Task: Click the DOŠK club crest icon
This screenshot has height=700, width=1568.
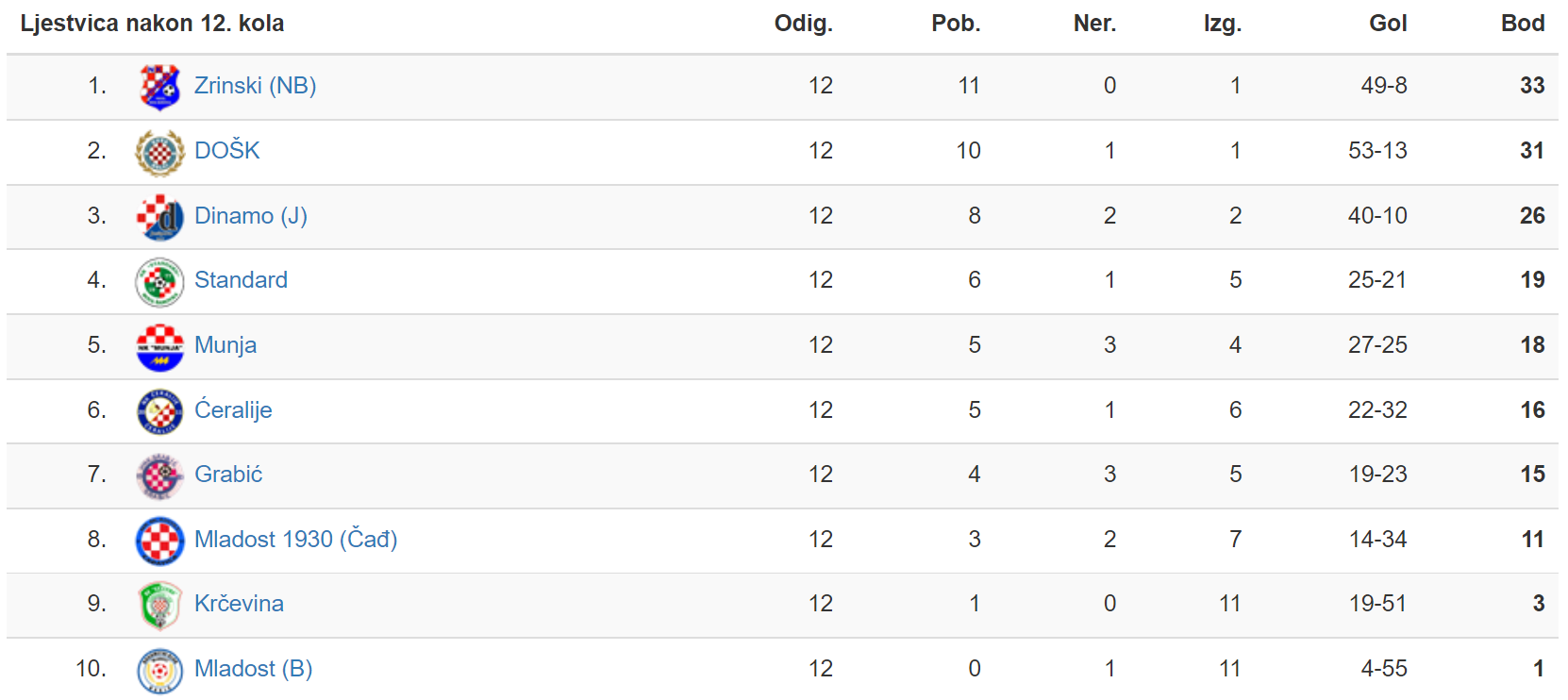Action: [159, 152]
